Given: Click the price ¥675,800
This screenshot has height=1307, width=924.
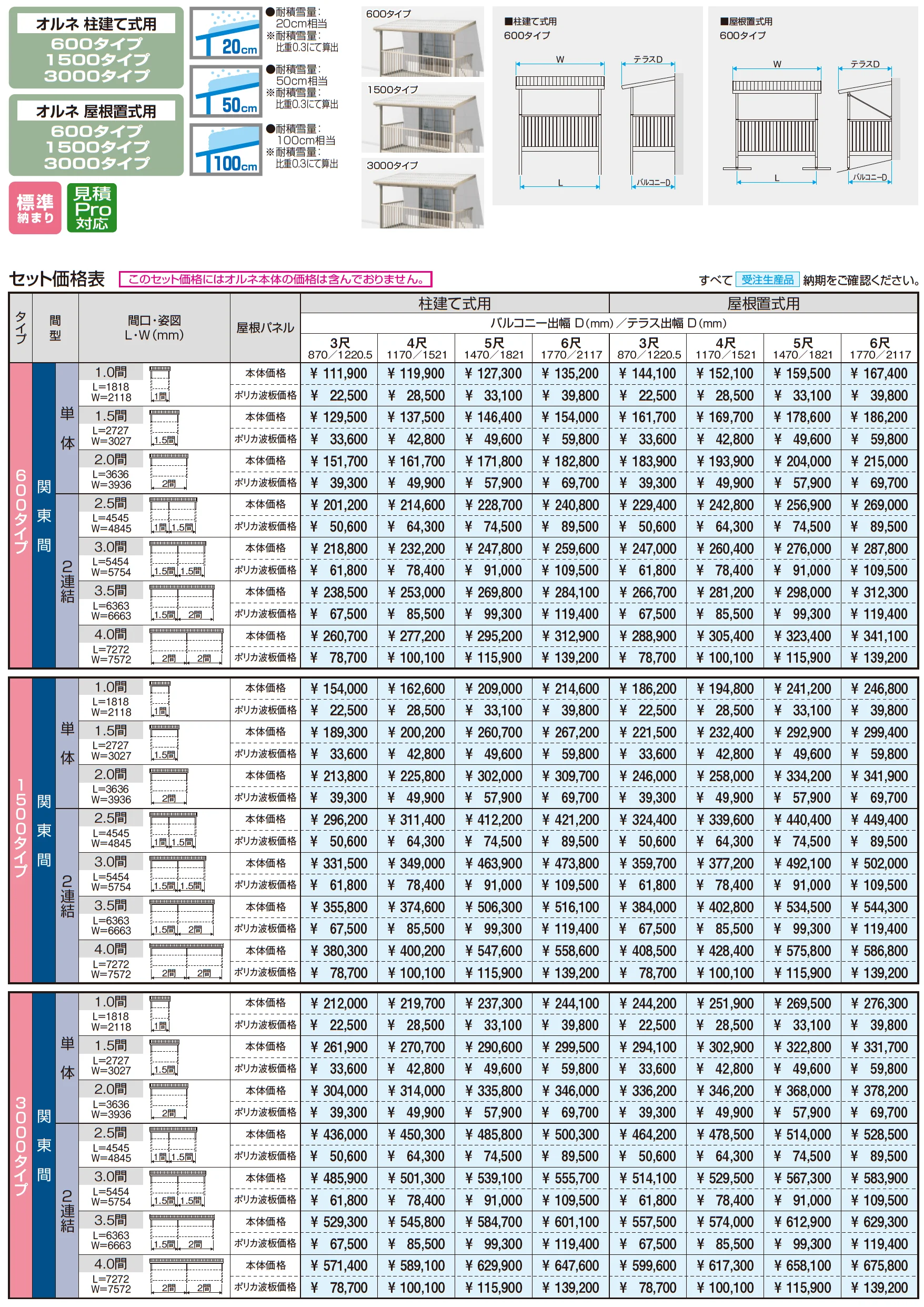Looking at the screenshot, I should click(x=879, y=1265).
